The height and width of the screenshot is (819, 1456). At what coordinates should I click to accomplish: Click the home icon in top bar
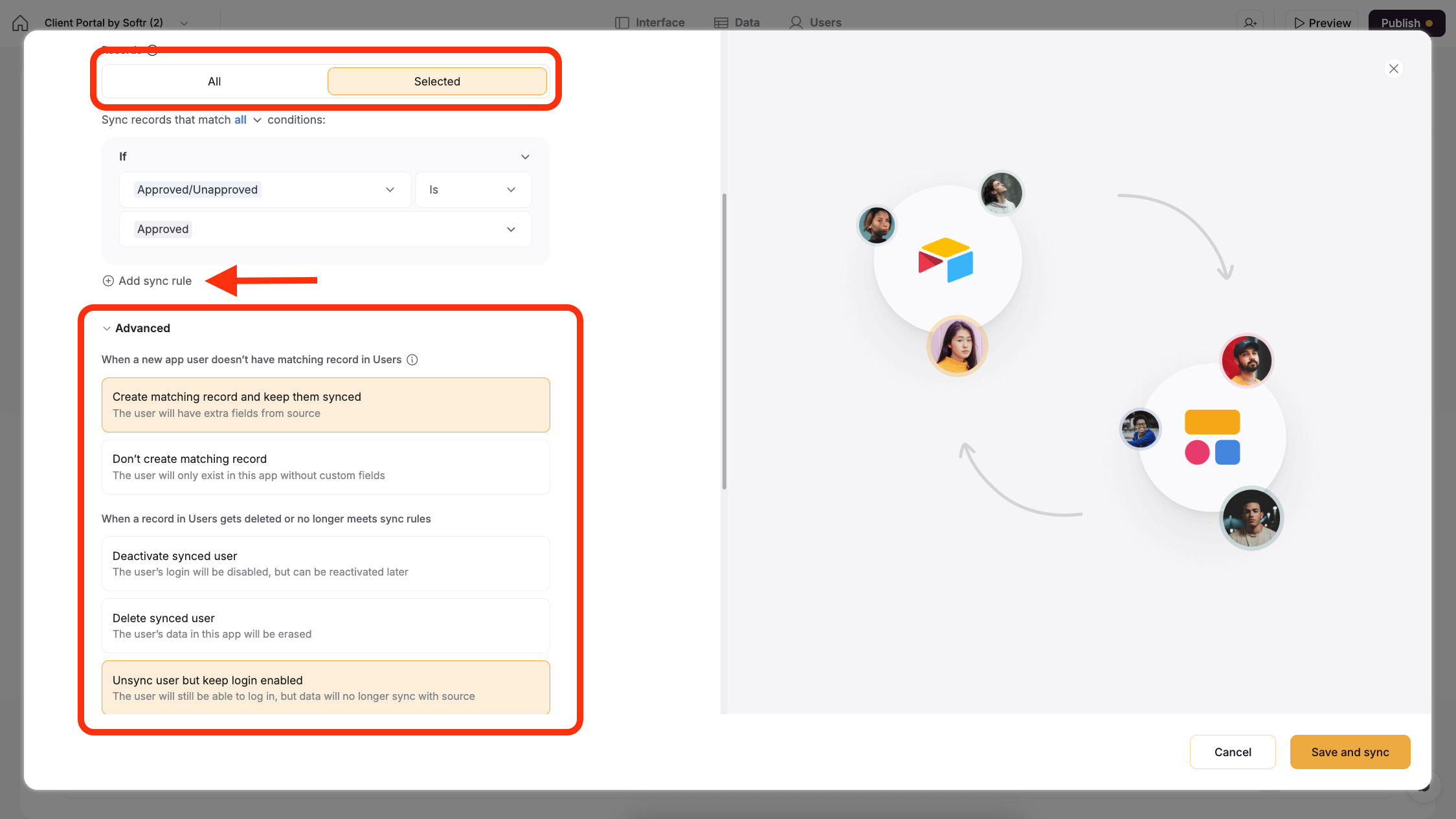click(20, 23)
